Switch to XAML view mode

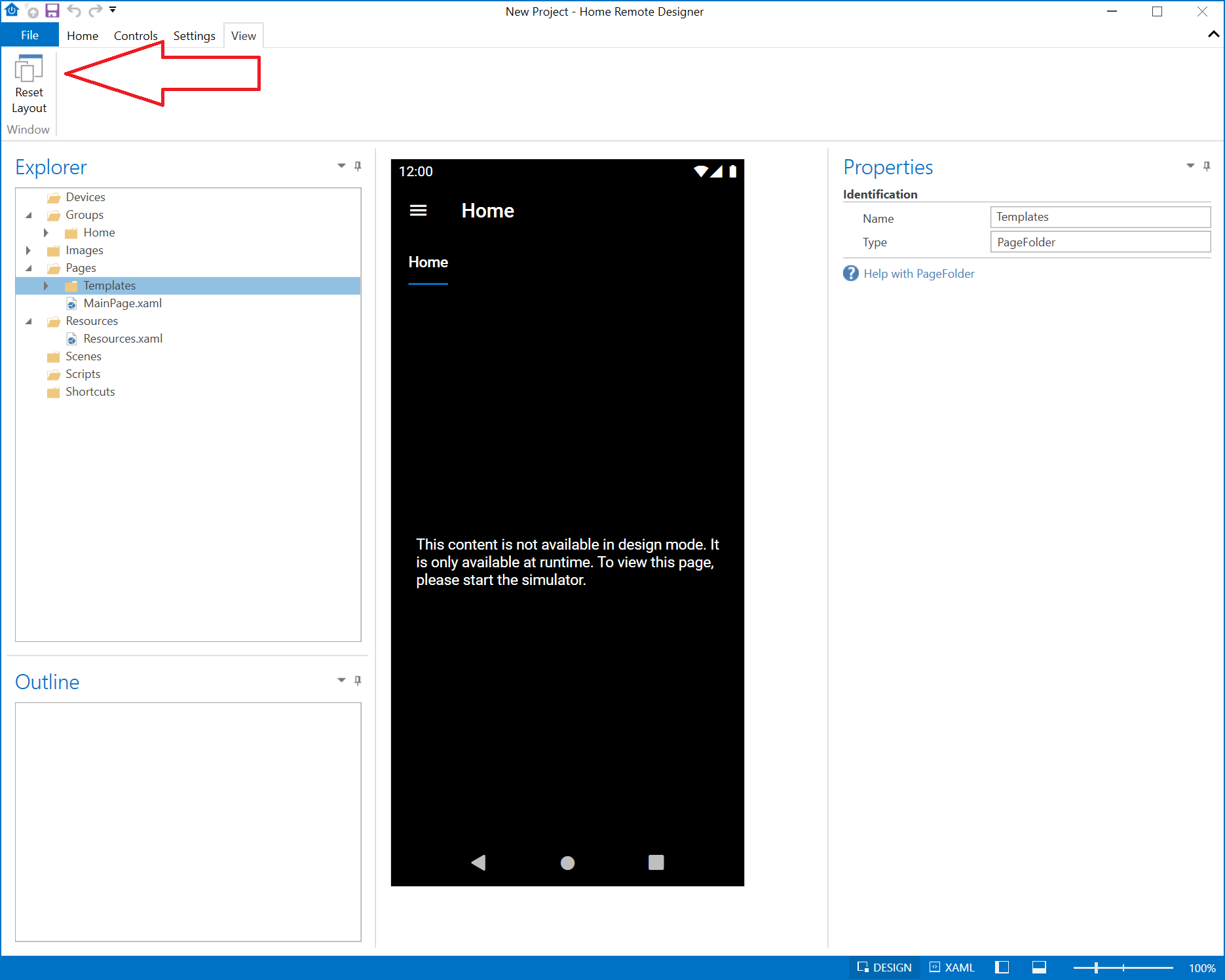point(952,968)
